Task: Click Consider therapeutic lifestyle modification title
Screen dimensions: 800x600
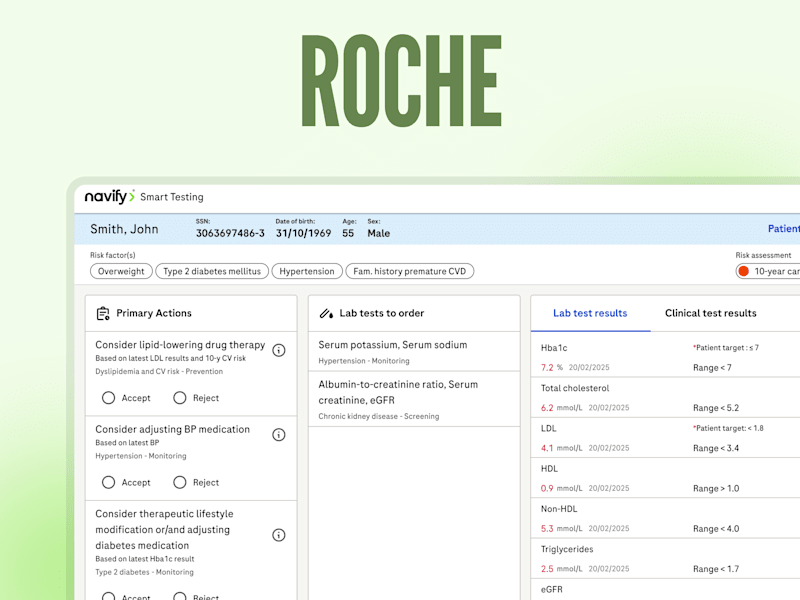Action: 164,530
